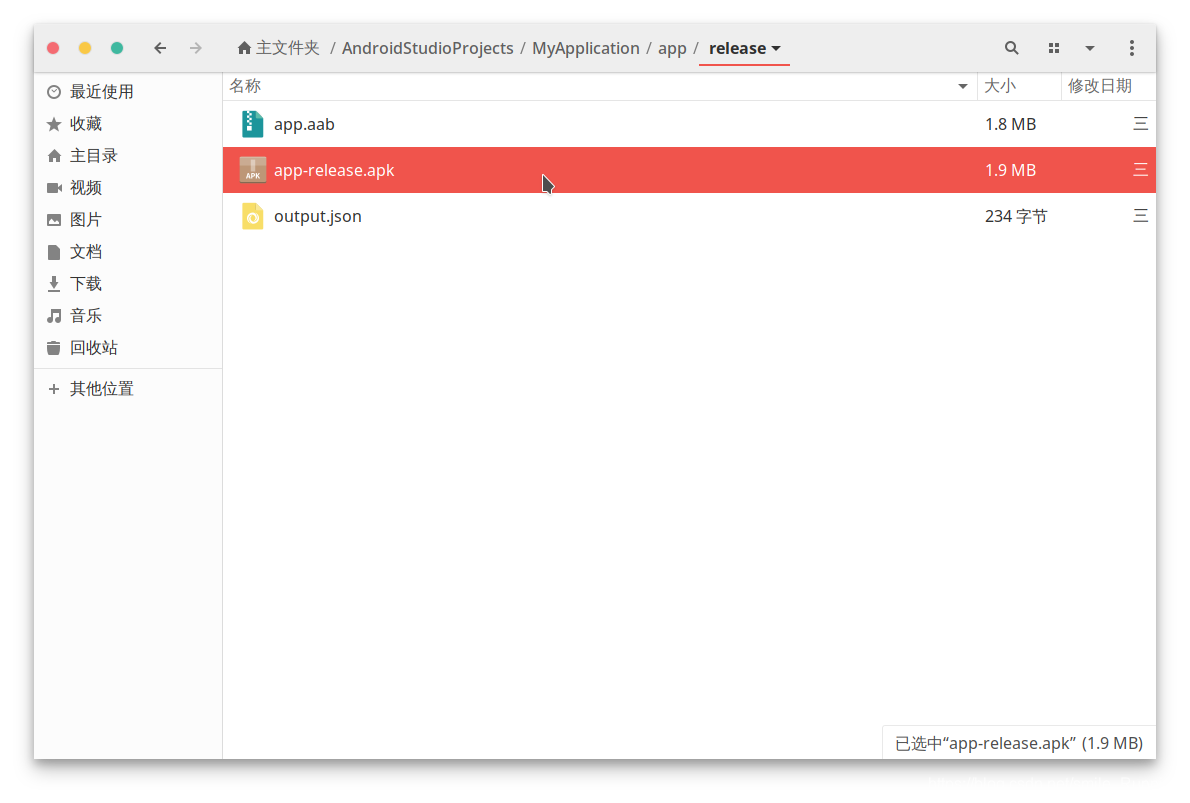
Task: Select the app.aab file name
Action: coord(304,124)
